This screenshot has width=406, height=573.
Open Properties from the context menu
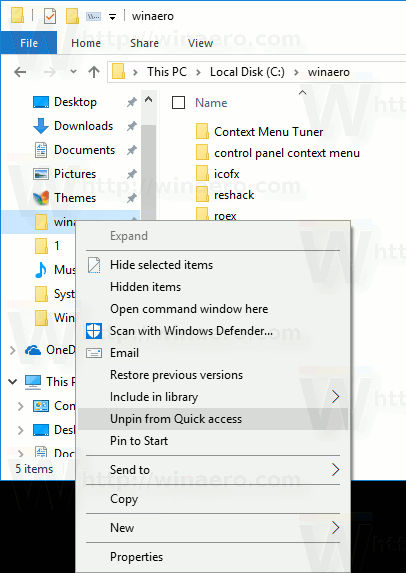(x=213, y=557)
